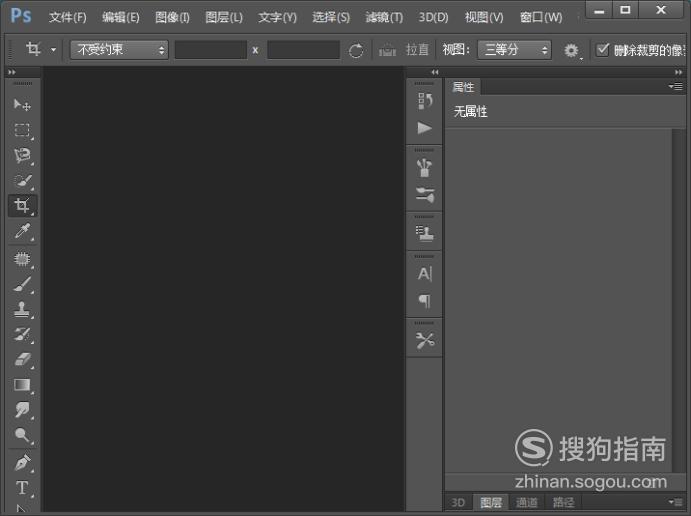Open the 3D(D) menu
This screenshot has height=516, width=691.
tap(433, 17)
